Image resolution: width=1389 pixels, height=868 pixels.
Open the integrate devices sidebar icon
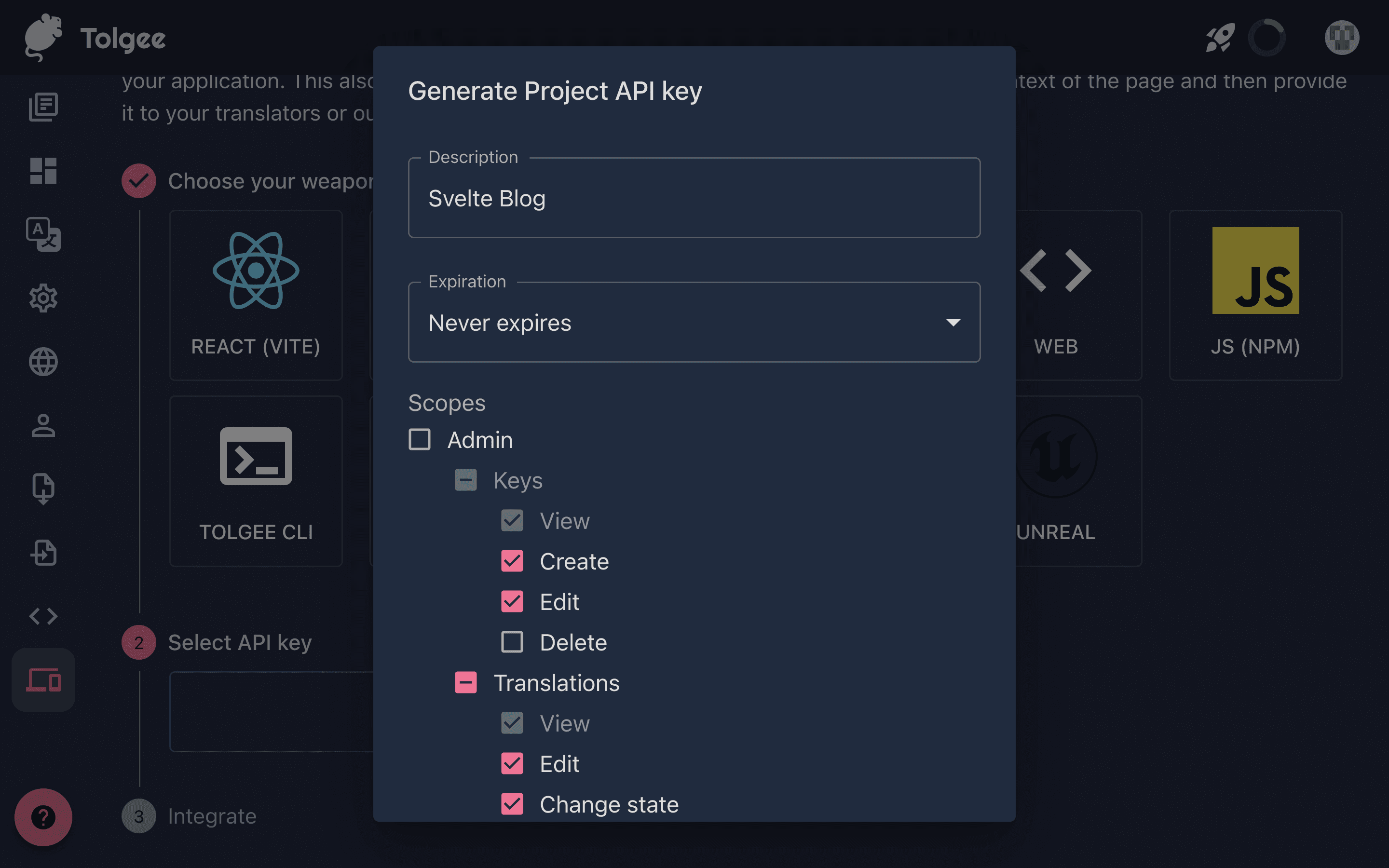43,680
